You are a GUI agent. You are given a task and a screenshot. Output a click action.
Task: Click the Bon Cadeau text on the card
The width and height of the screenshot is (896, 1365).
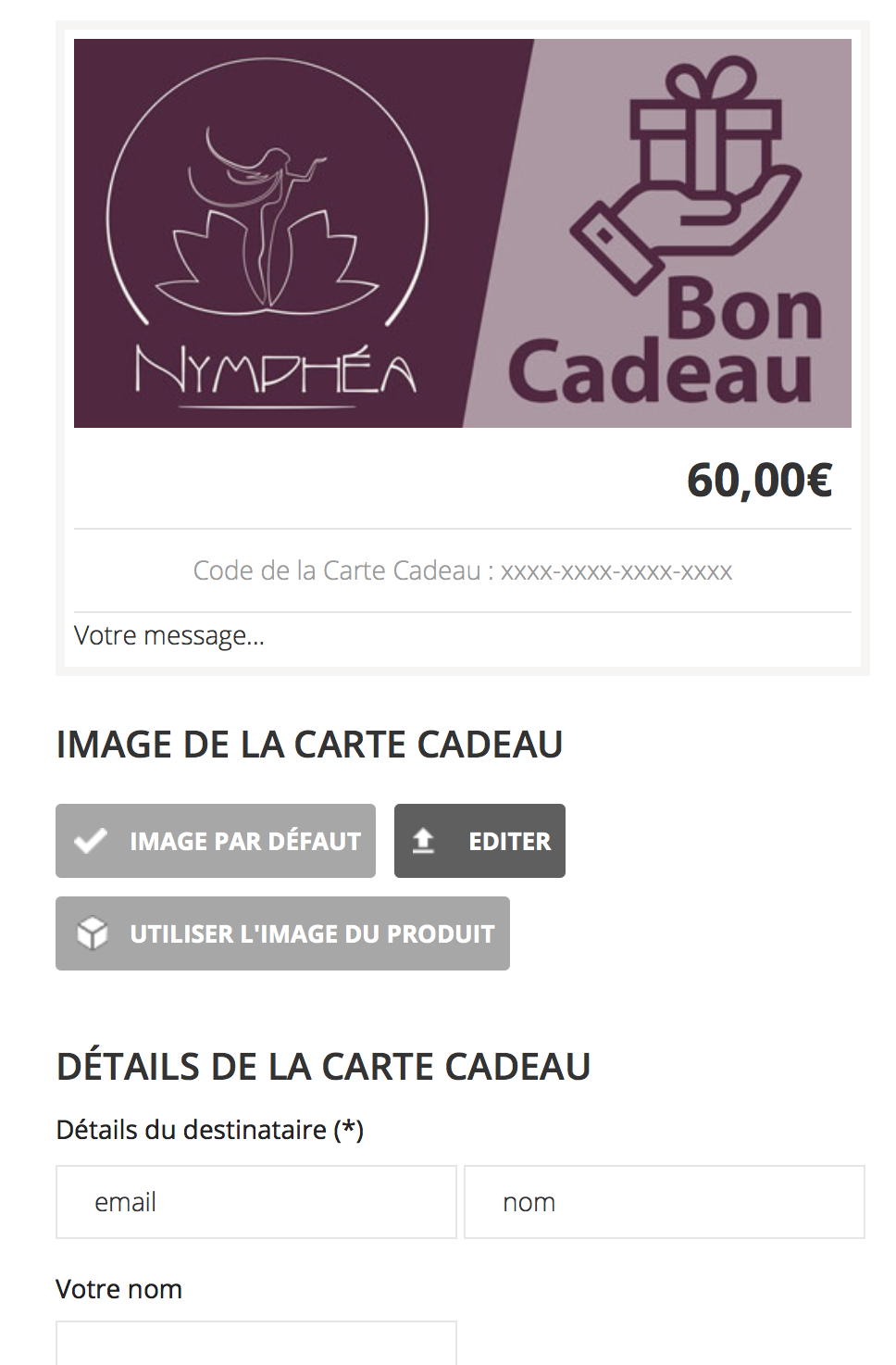(665, 341)
